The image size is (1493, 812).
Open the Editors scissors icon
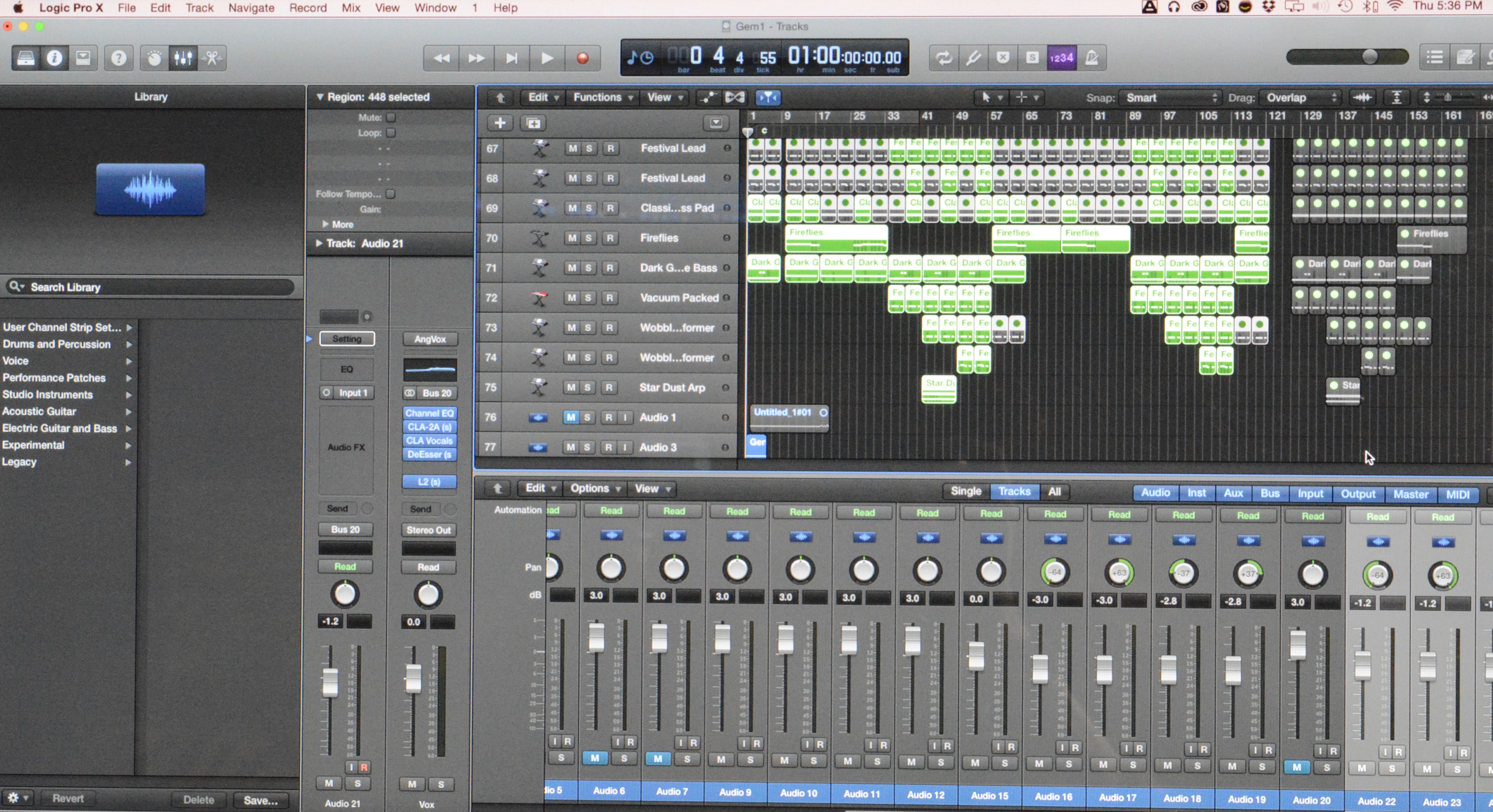coord(212,58)
